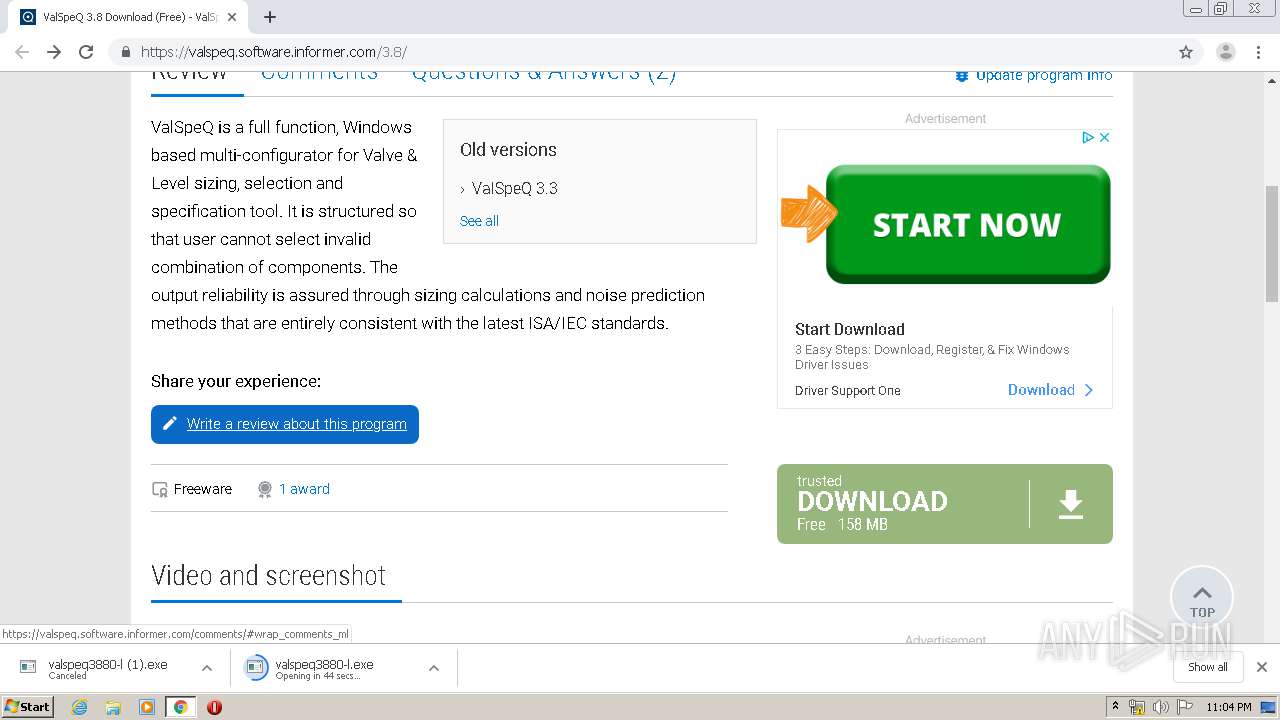The width and height of the screenshot is (1280, 720).
Task: Close the advertisement with X
Action: 1105,138
